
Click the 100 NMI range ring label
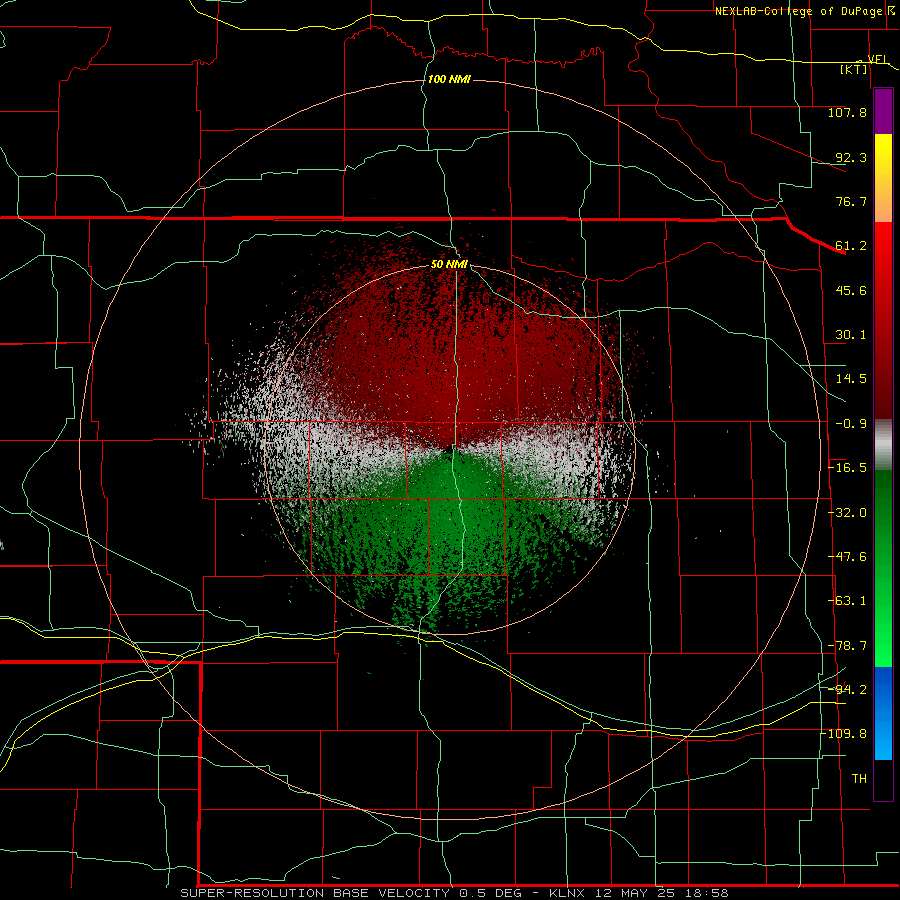[449, 79]
